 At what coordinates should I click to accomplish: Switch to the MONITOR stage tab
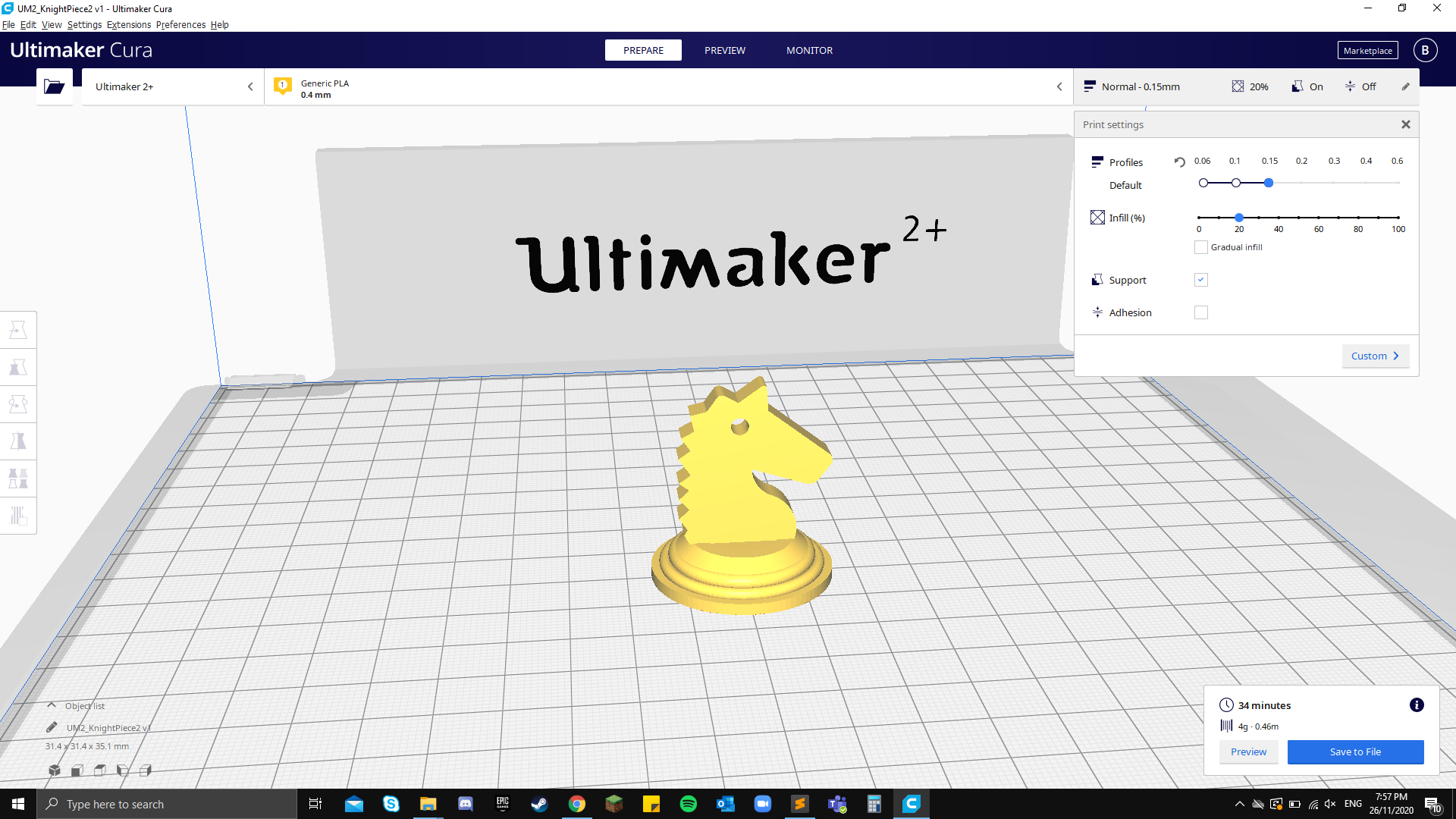809,50
